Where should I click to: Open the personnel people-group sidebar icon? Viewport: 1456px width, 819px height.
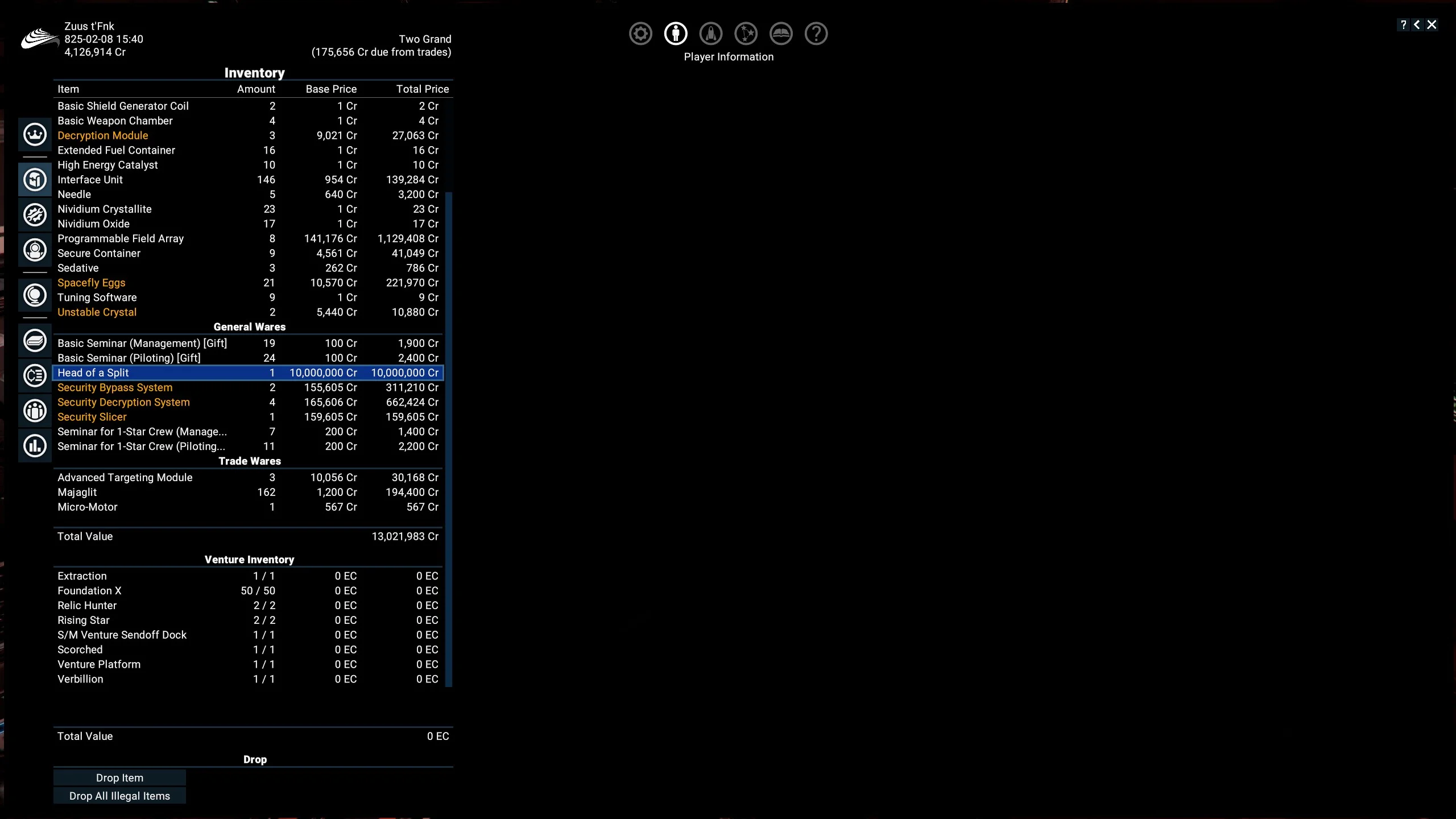[x=35, y=411]
